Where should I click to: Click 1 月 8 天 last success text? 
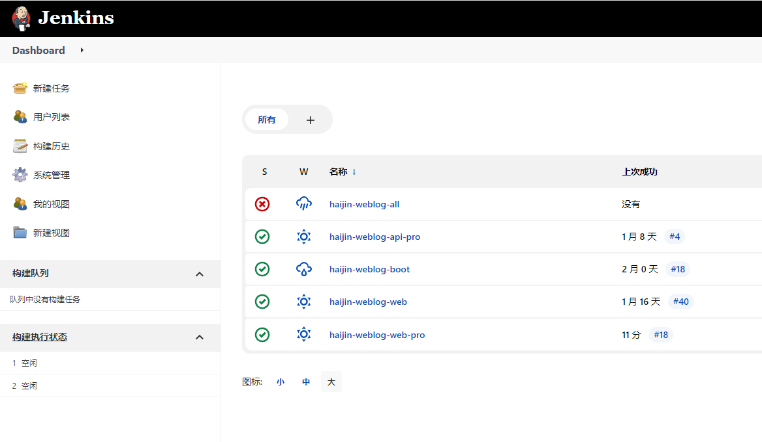[639, 237]
